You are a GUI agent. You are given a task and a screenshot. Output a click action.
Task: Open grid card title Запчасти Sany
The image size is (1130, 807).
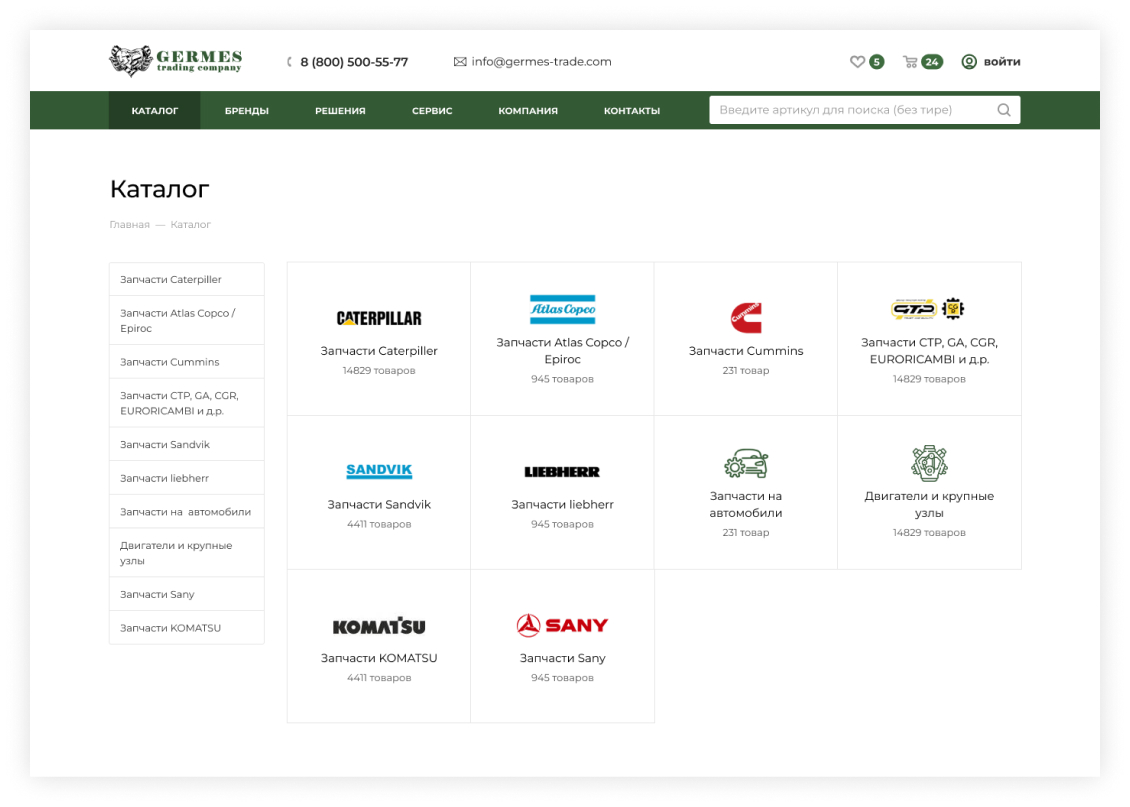[x=563, y=658]
